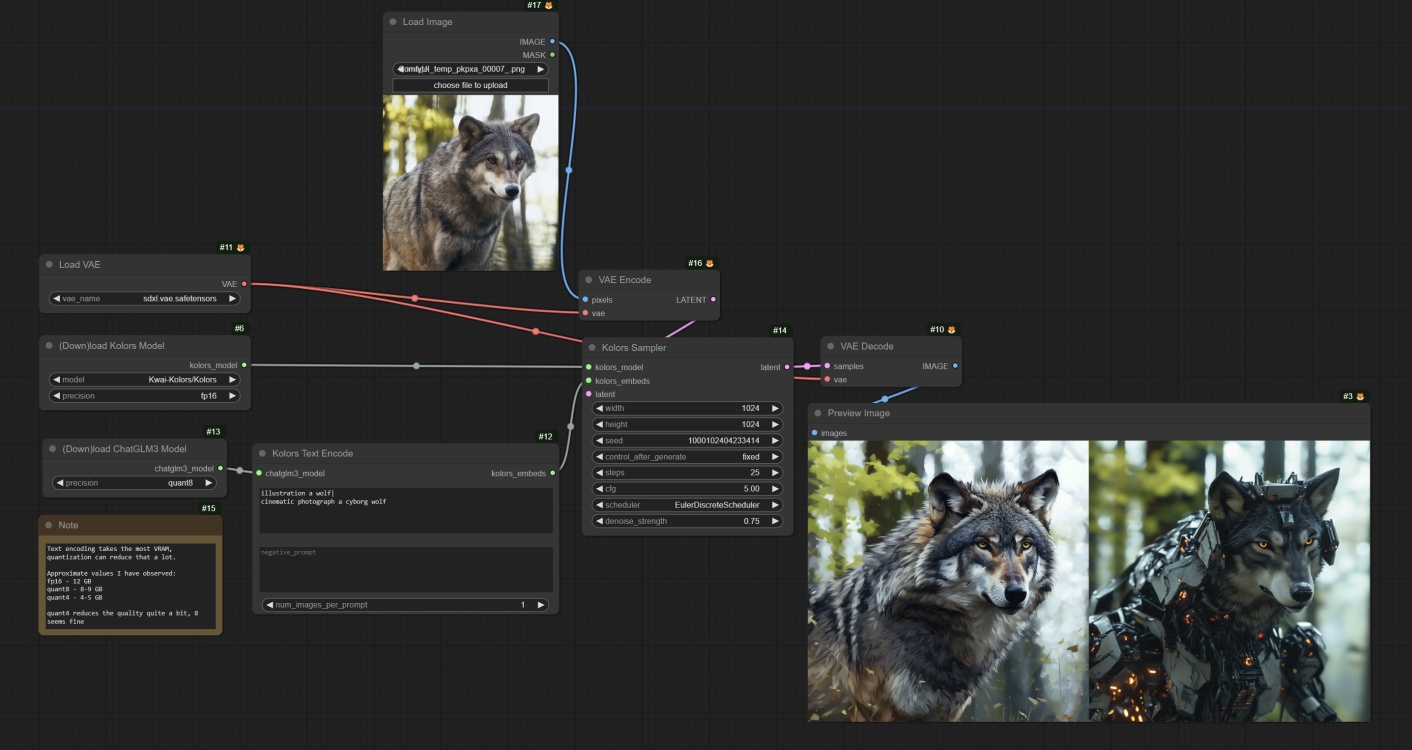
Task: Click the LATENT output port on VAE Encode
Action: (713, 299)
